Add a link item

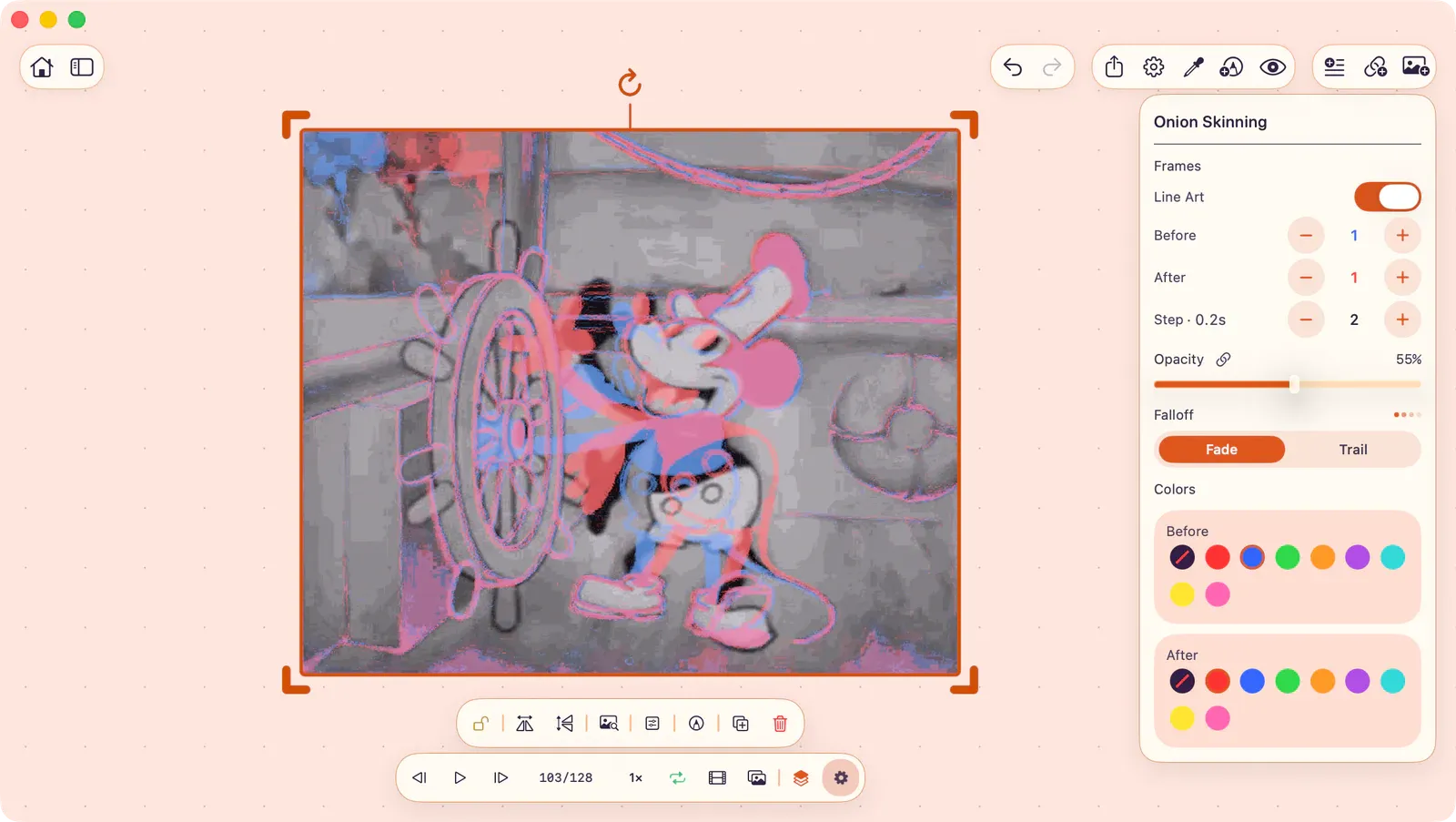pos(1375,66)
